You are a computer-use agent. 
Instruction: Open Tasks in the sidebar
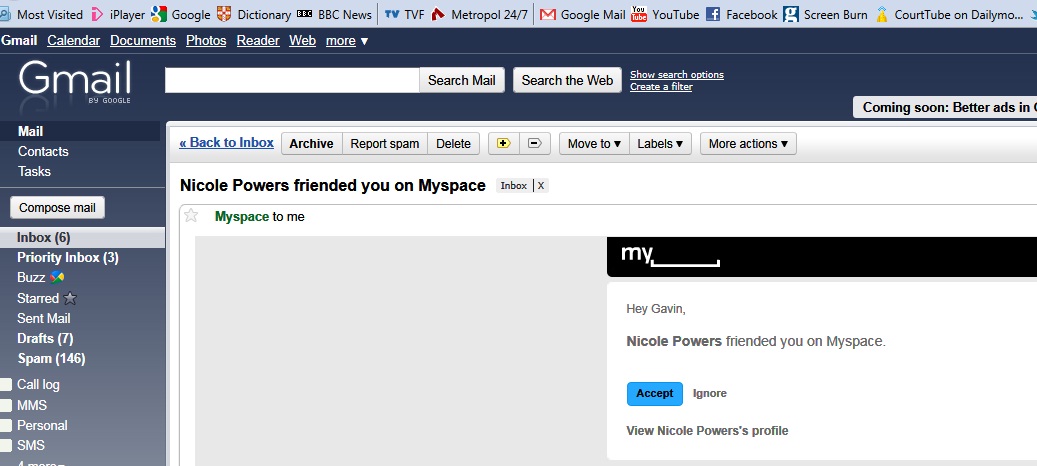(34, 171)
